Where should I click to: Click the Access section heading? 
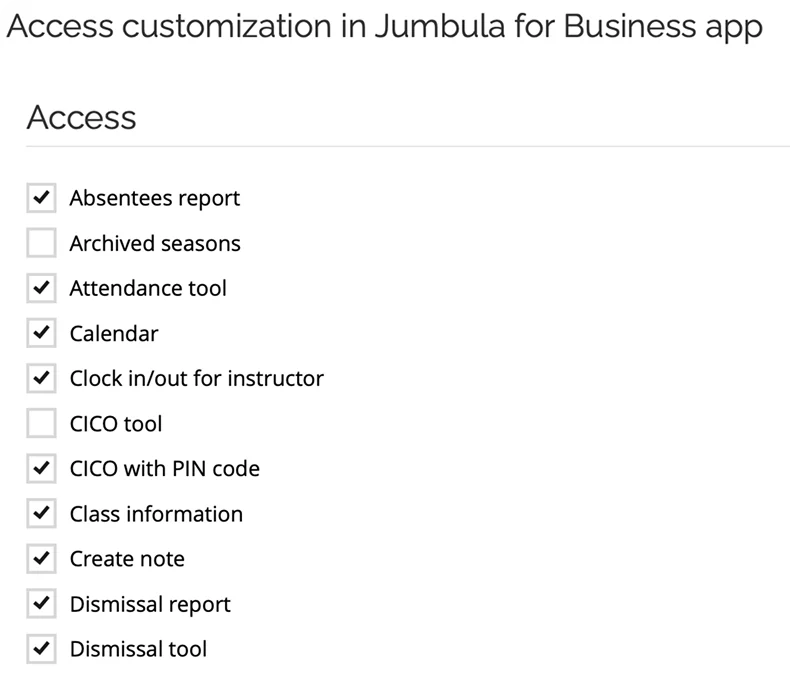point(81,117)
